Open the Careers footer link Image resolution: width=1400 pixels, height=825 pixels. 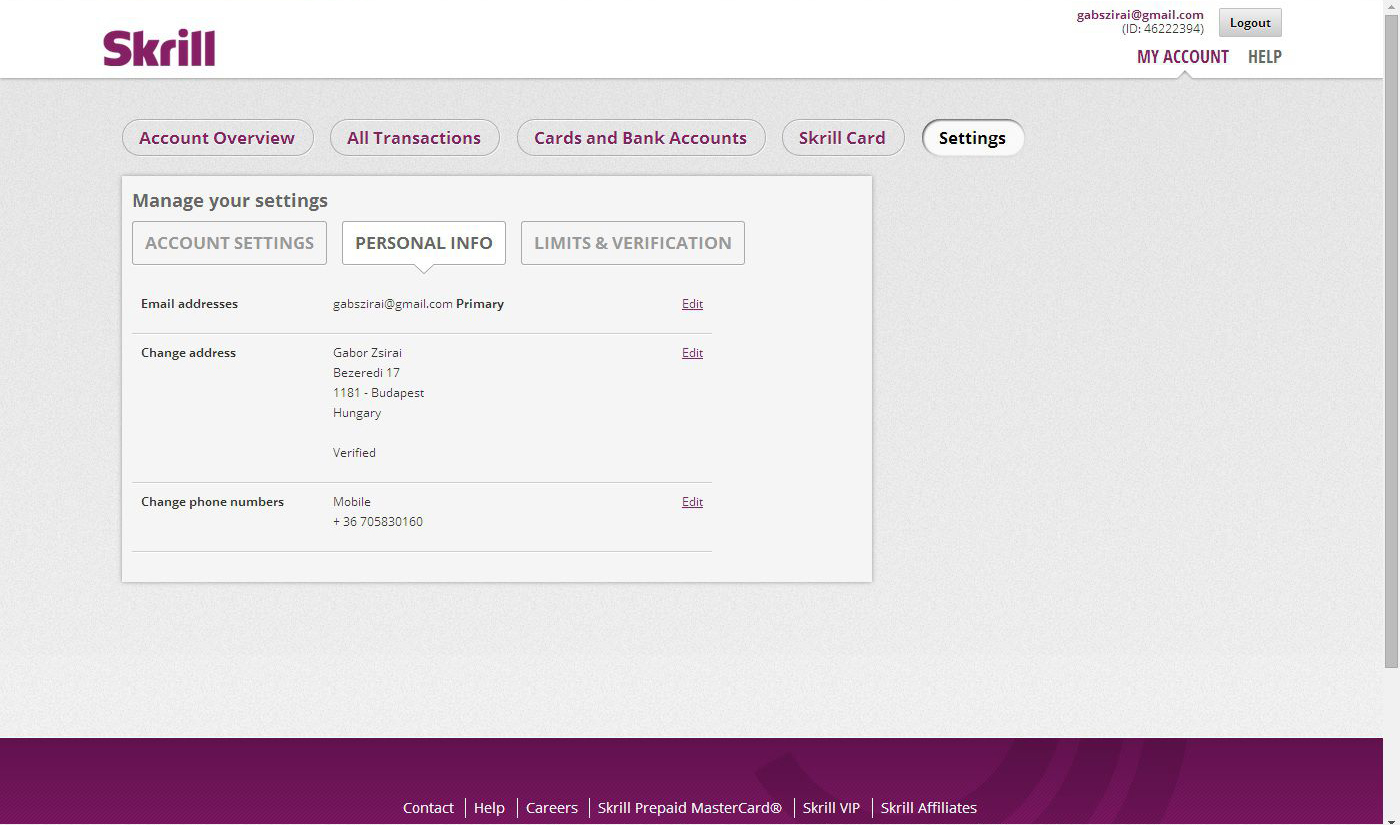click(552, 808)
